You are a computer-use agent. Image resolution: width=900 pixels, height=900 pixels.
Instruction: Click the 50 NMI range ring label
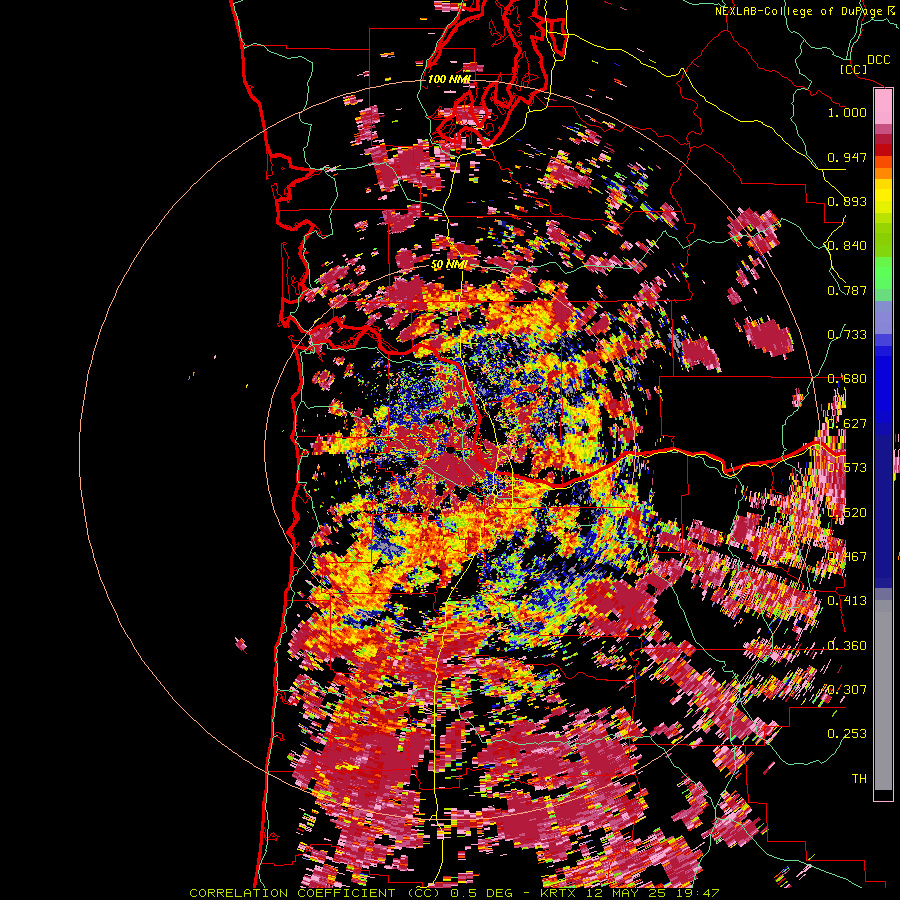[x=449, y=265]
